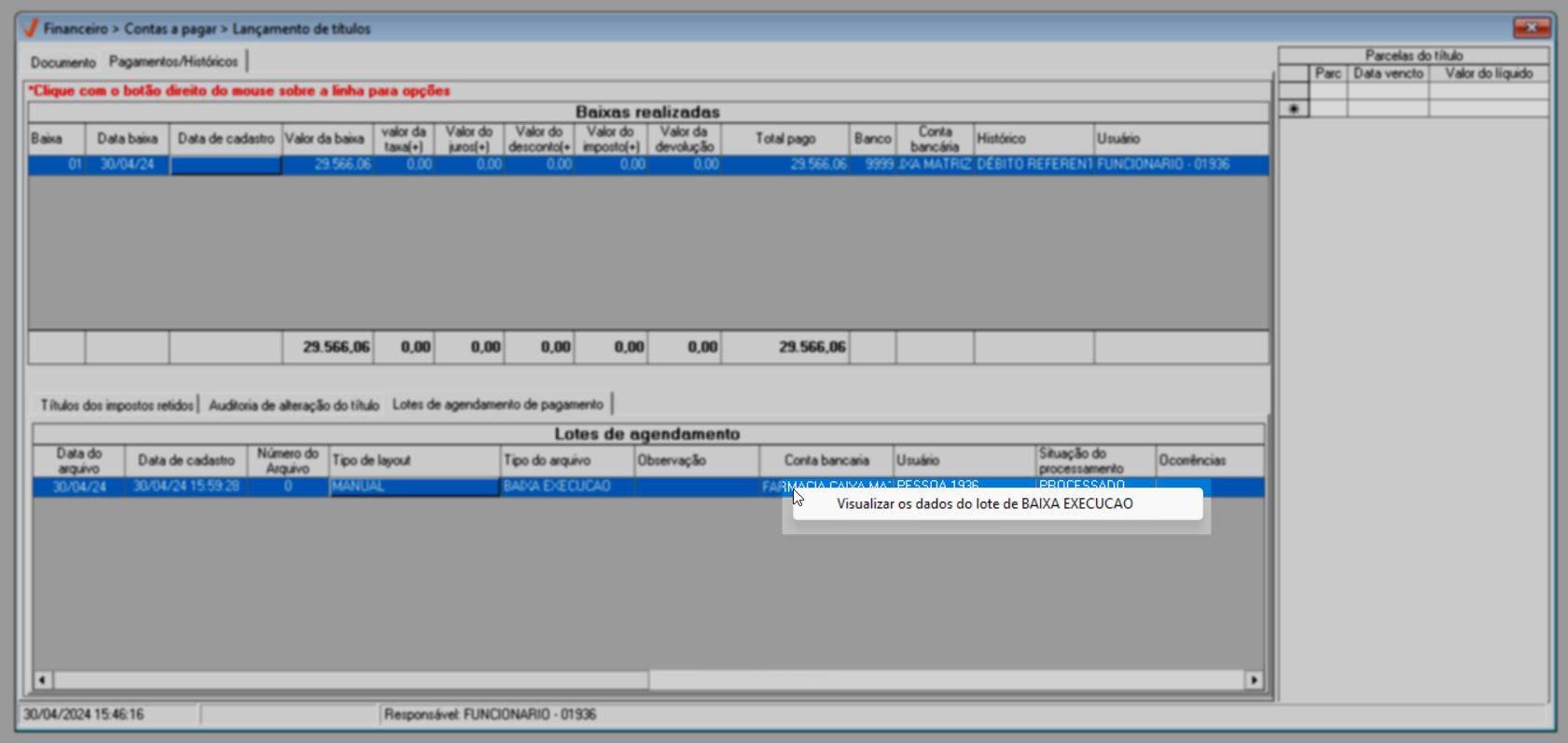Click the Situação do processamento column header
The width and height of the screenshot is (1568, 743).
pos(1096,461)
